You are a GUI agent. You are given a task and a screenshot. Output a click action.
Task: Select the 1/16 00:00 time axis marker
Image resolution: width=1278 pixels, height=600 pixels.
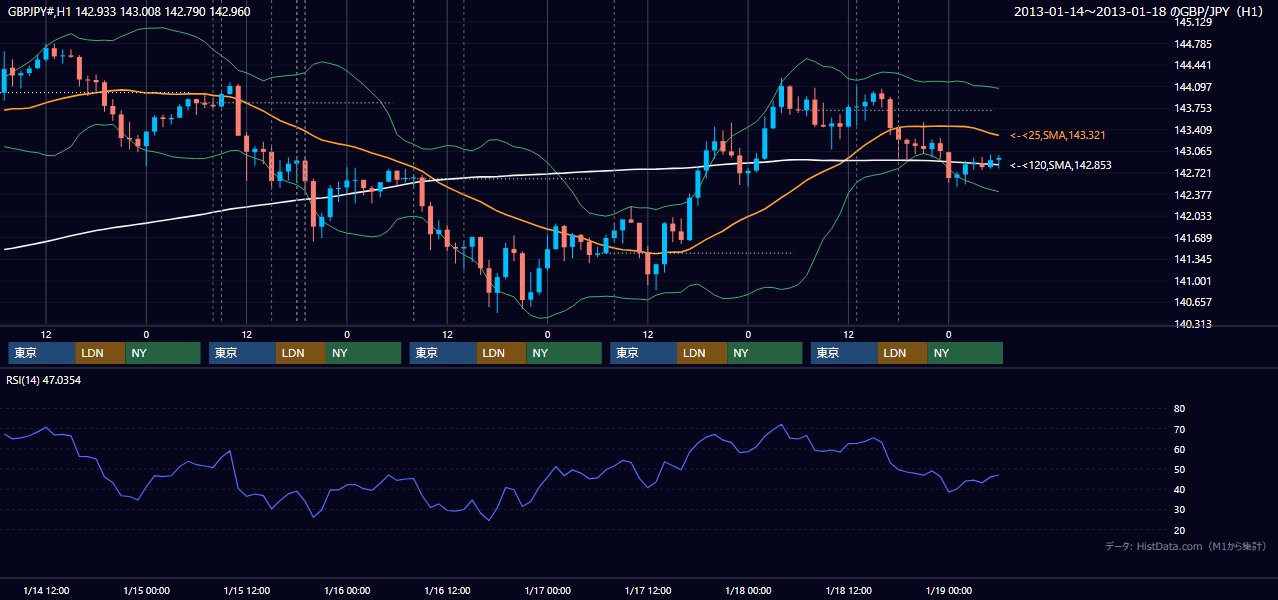tap(347, 590)
